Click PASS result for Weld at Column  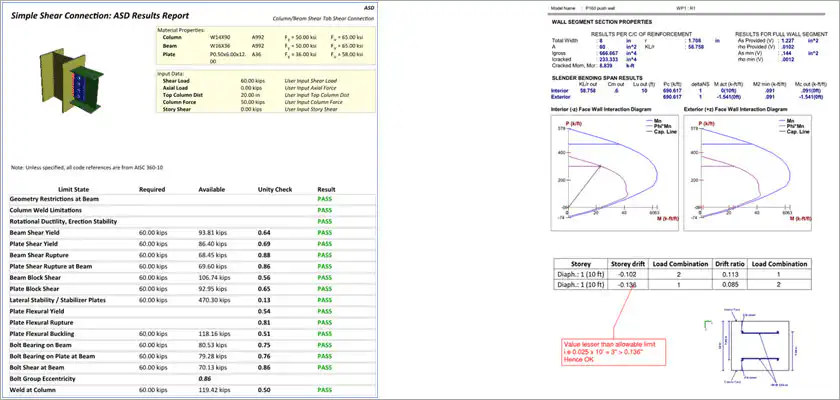(x=325, y=390)
